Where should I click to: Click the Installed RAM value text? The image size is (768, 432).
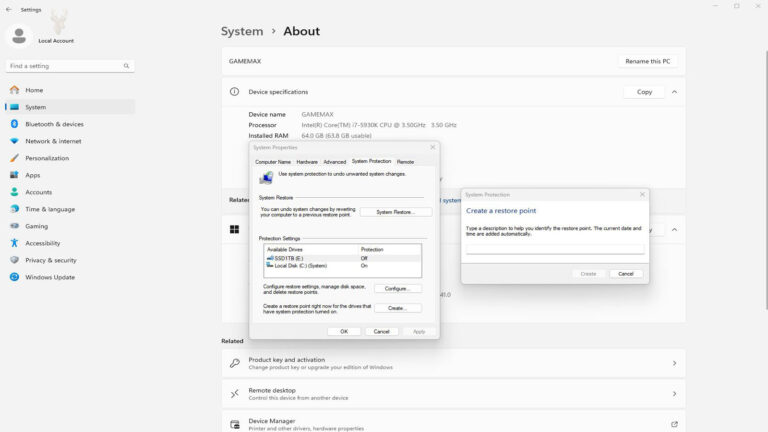336,136
